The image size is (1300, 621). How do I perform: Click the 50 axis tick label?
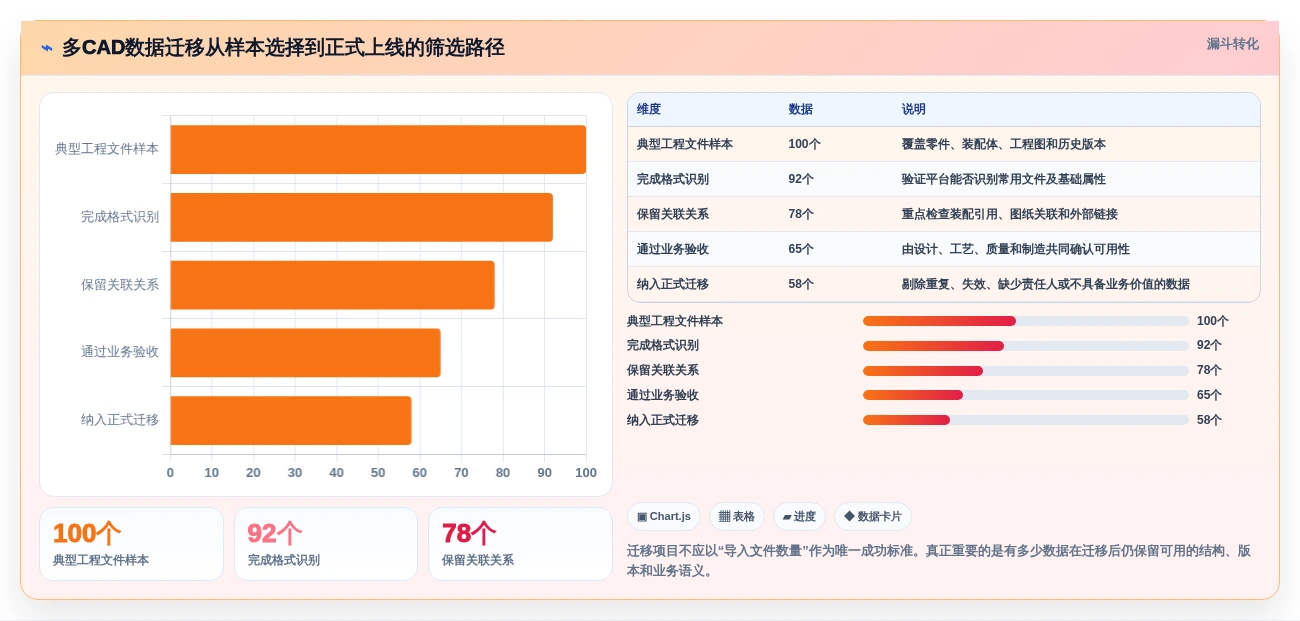378,473
